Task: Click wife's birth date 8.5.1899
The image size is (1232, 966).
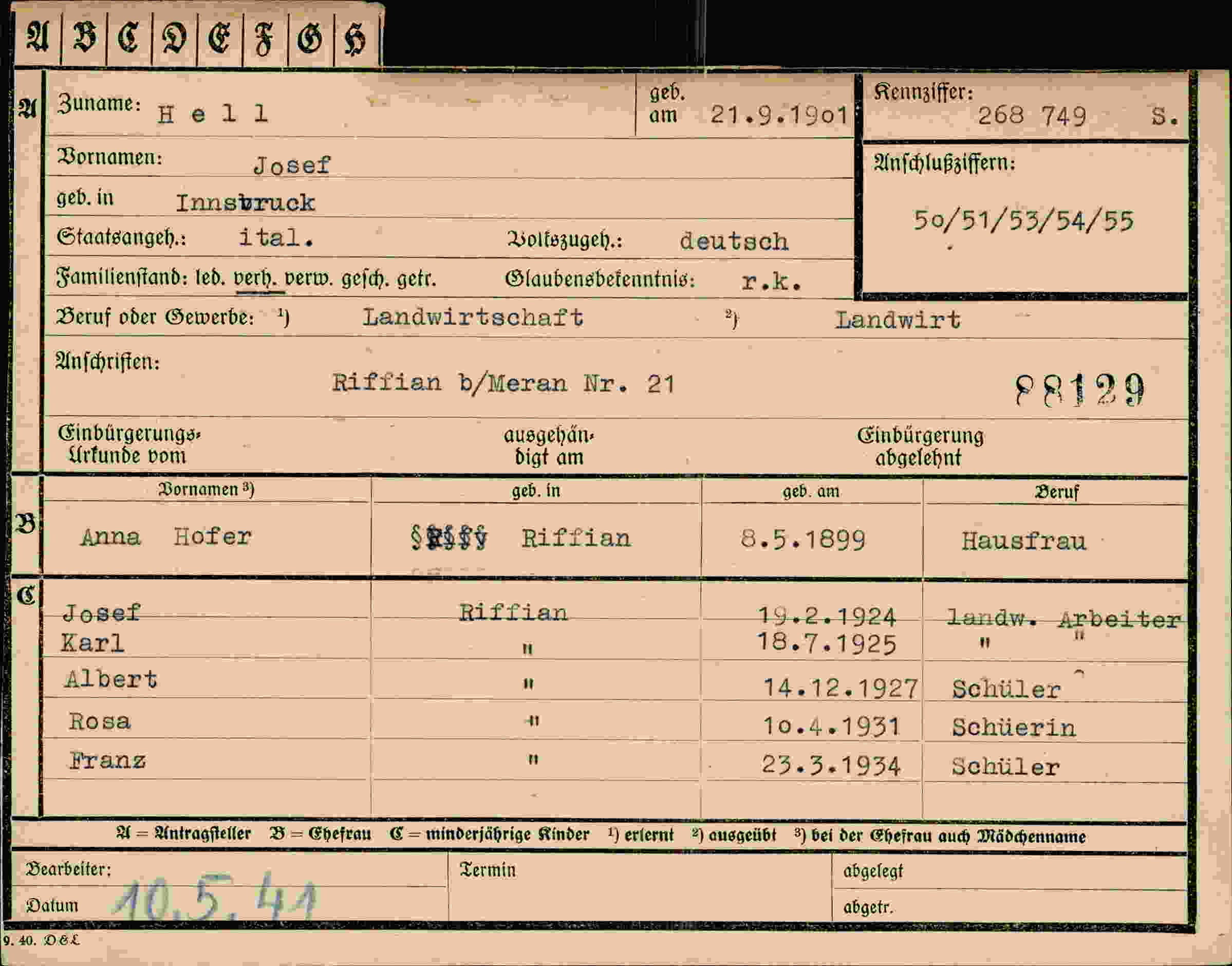Action: tap(803, 540)
